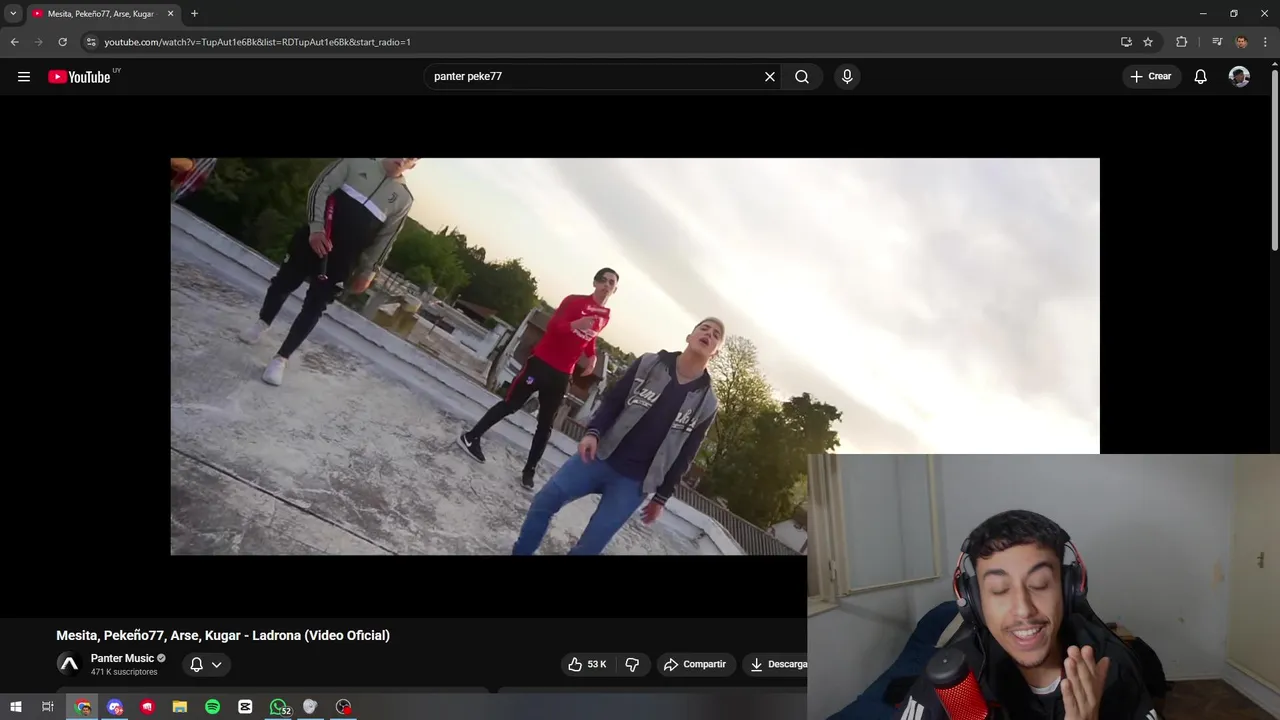This screenshot has height=720, width=1280.
Task: Click the Crear button
Action: click(x=1151, y=77)
